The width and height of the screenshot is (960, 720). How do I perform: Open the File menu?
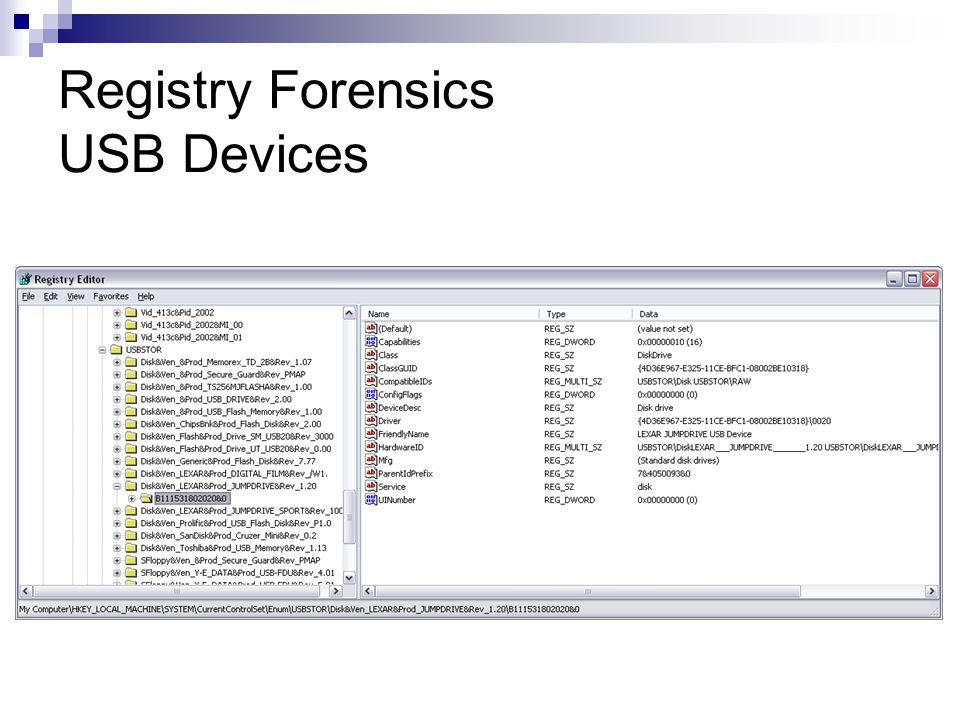click(28, 296)
